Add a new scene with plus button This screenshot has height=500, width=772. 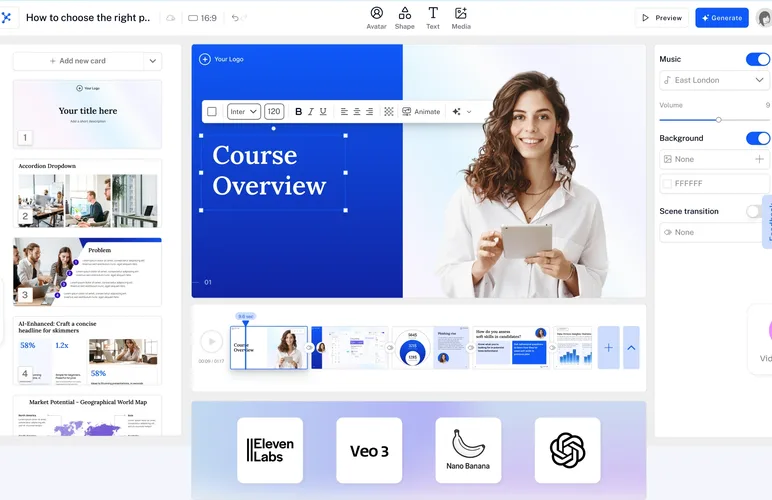point(609,347)
